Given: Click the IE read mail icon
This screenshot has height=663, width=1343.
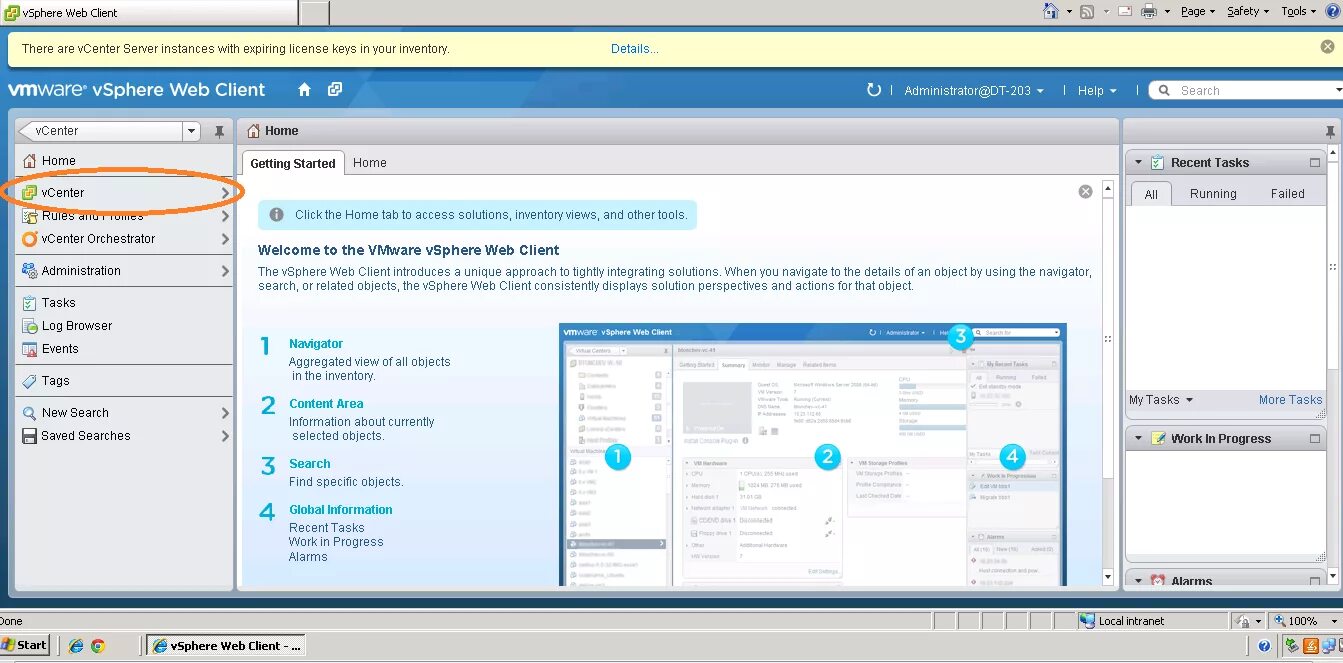Looking at the screenshot, I should [x=1125, y=11].
